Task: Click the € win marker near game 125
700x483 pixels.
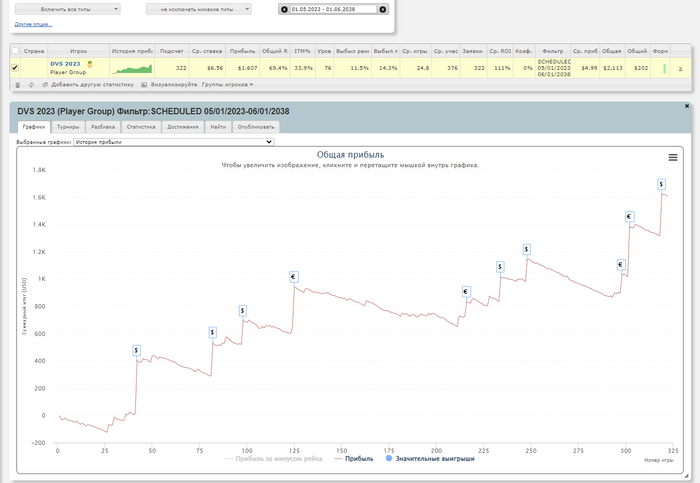Action: point(293,277)
